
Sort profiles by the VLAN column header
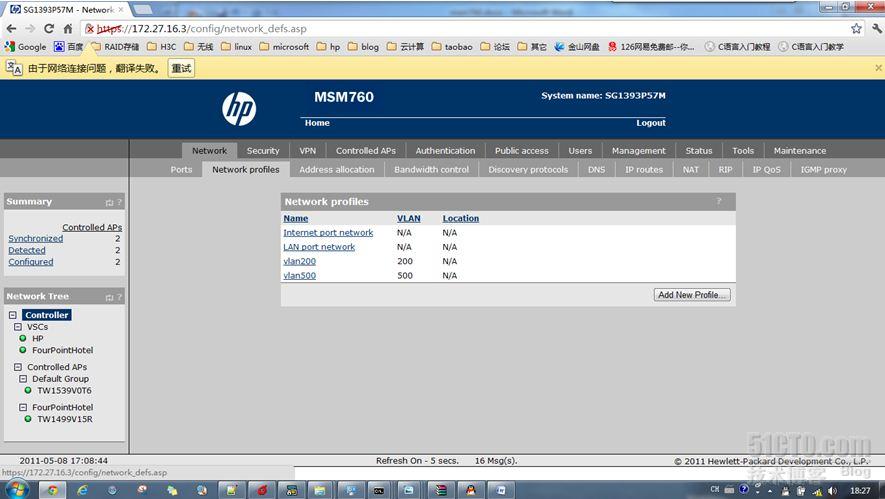tap(409, 218)
